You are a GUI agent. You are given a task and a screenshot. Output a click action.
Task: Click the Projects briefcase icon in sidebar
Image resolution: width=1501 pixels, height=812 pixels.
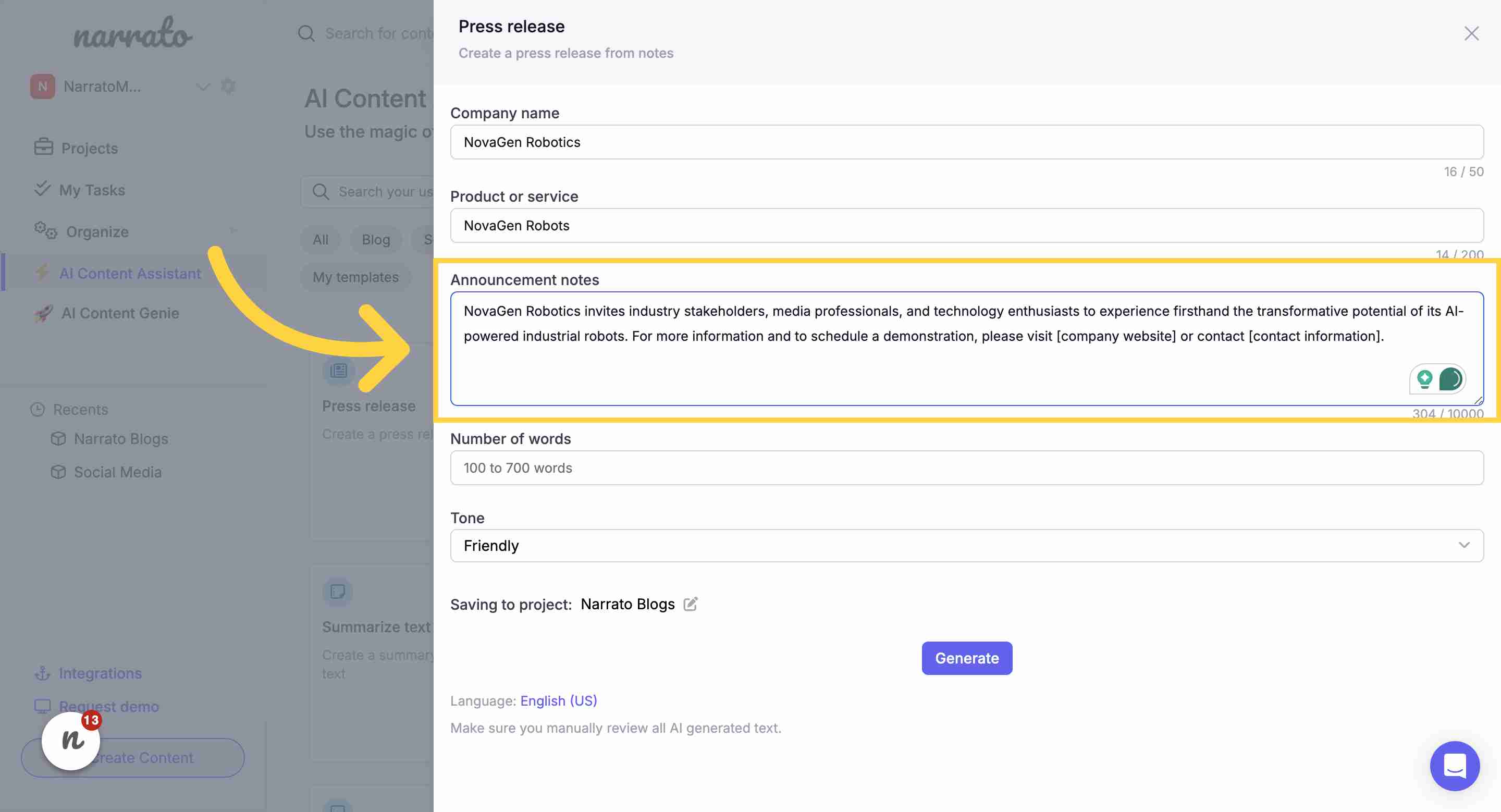point(41,147)
